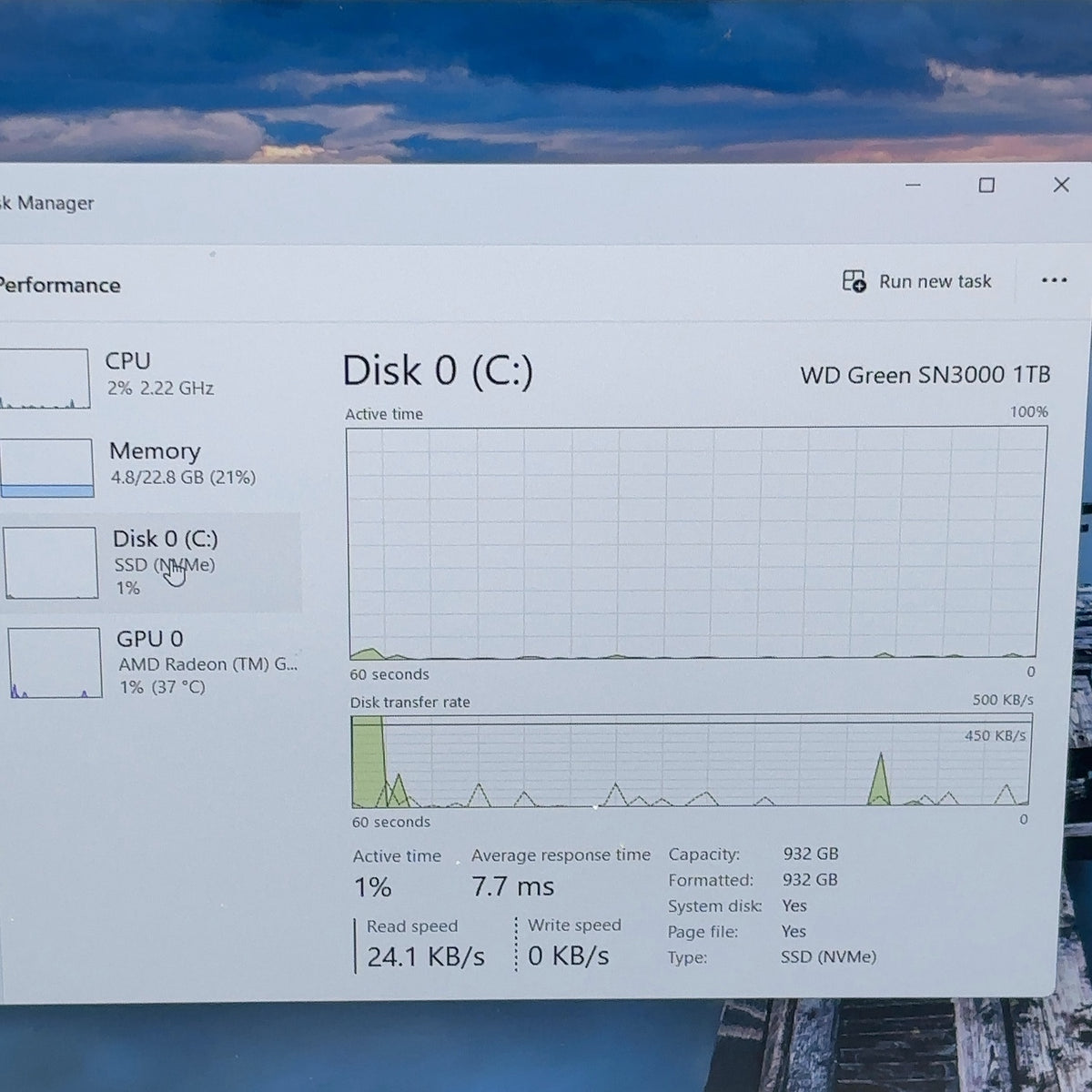
Task: Click the 1% (37 °C) GPU text
Action: 163,687
